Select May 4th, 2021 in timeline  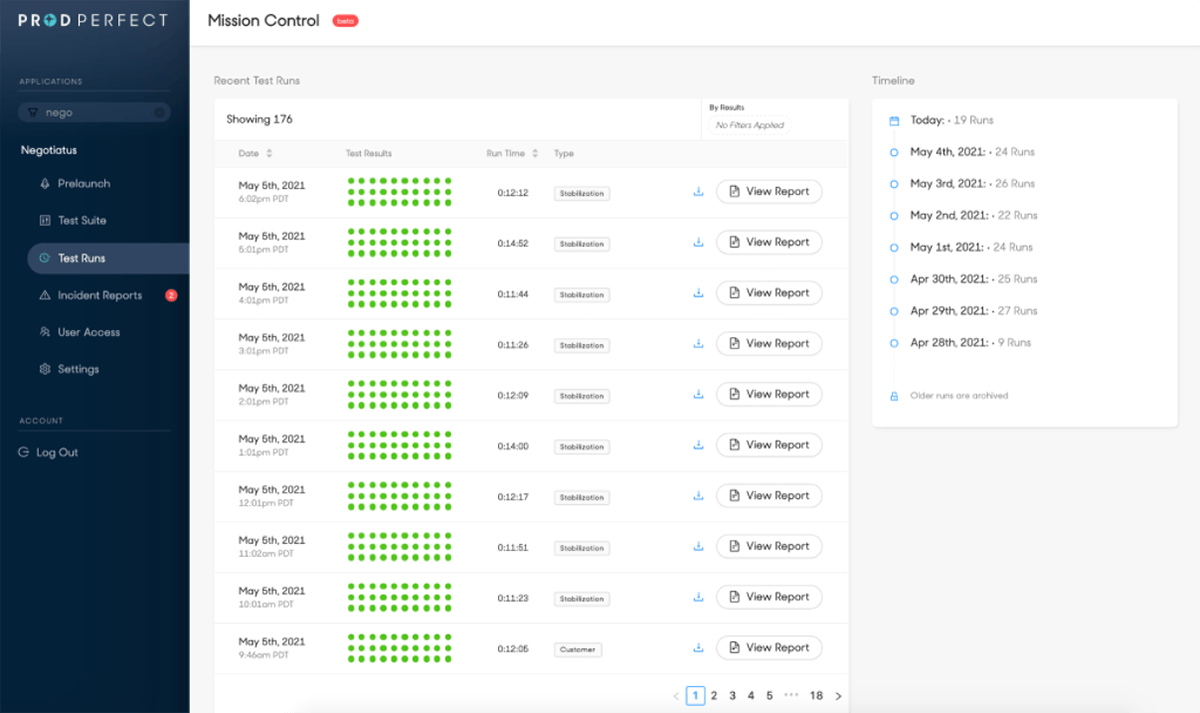point(972,153)
